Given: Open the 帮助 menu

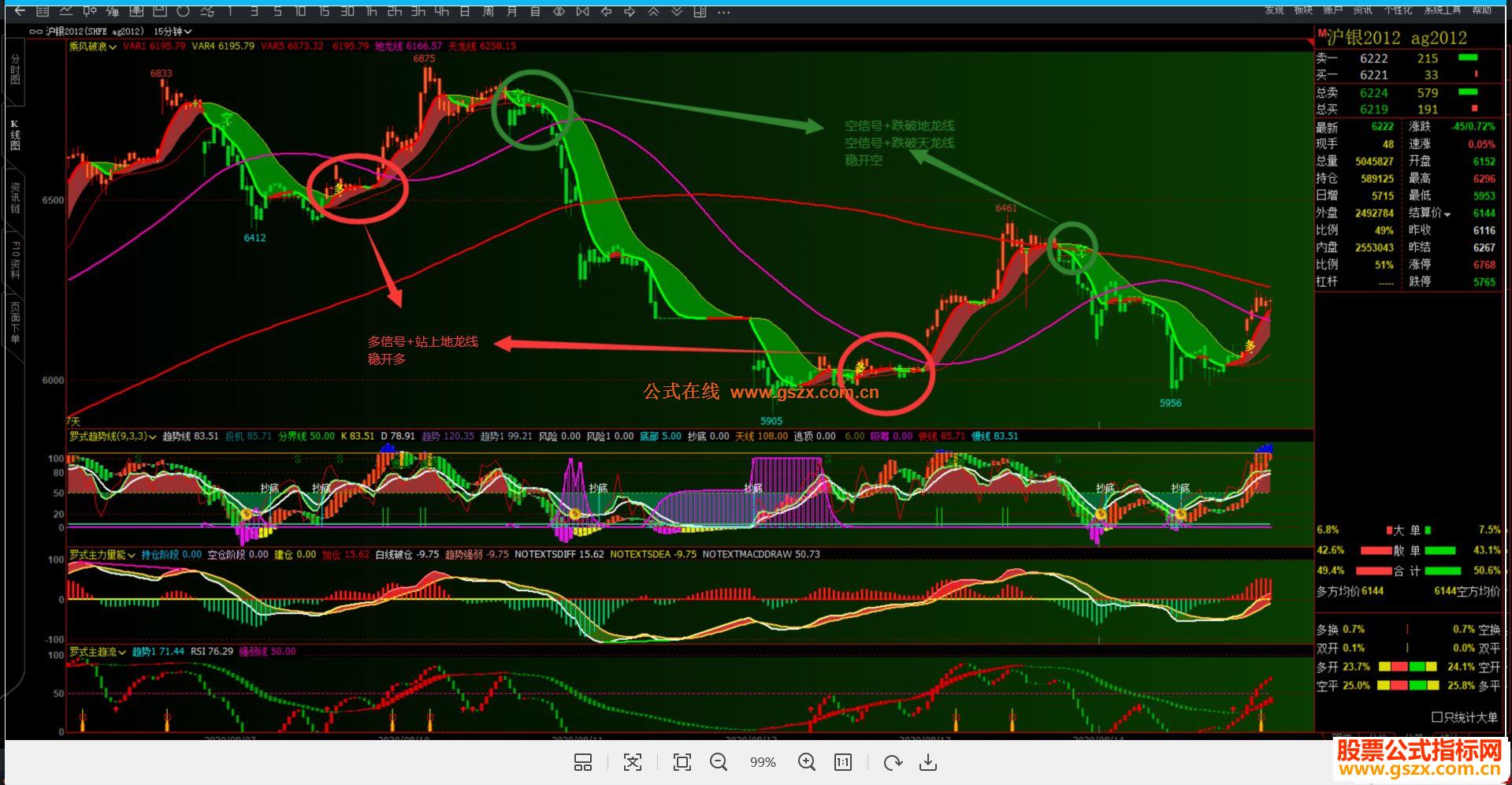Looking at the screenshot, I should point(1481,10).
